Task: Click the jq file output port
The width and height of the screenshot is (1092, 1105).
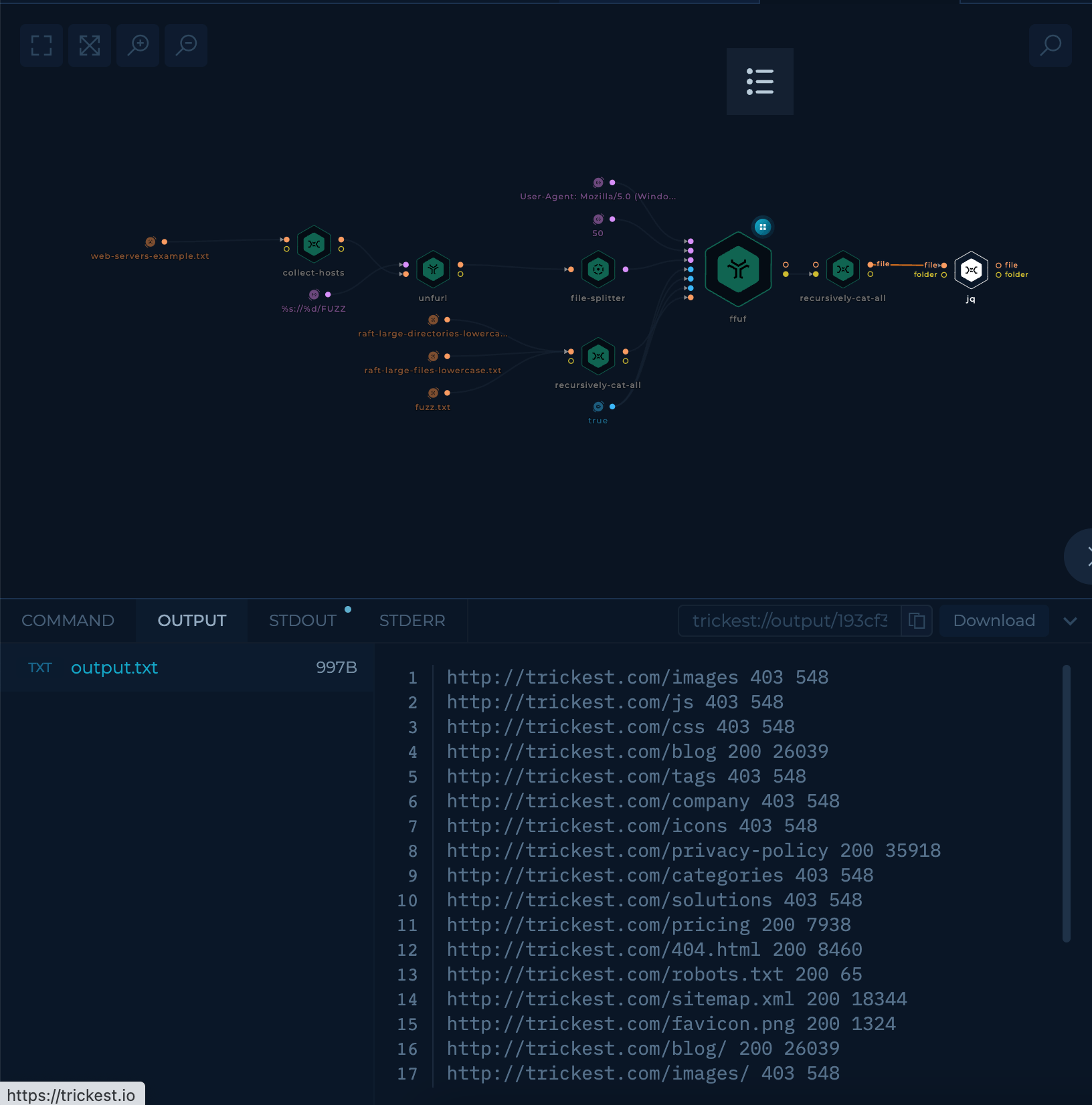Action: [998, 266]
